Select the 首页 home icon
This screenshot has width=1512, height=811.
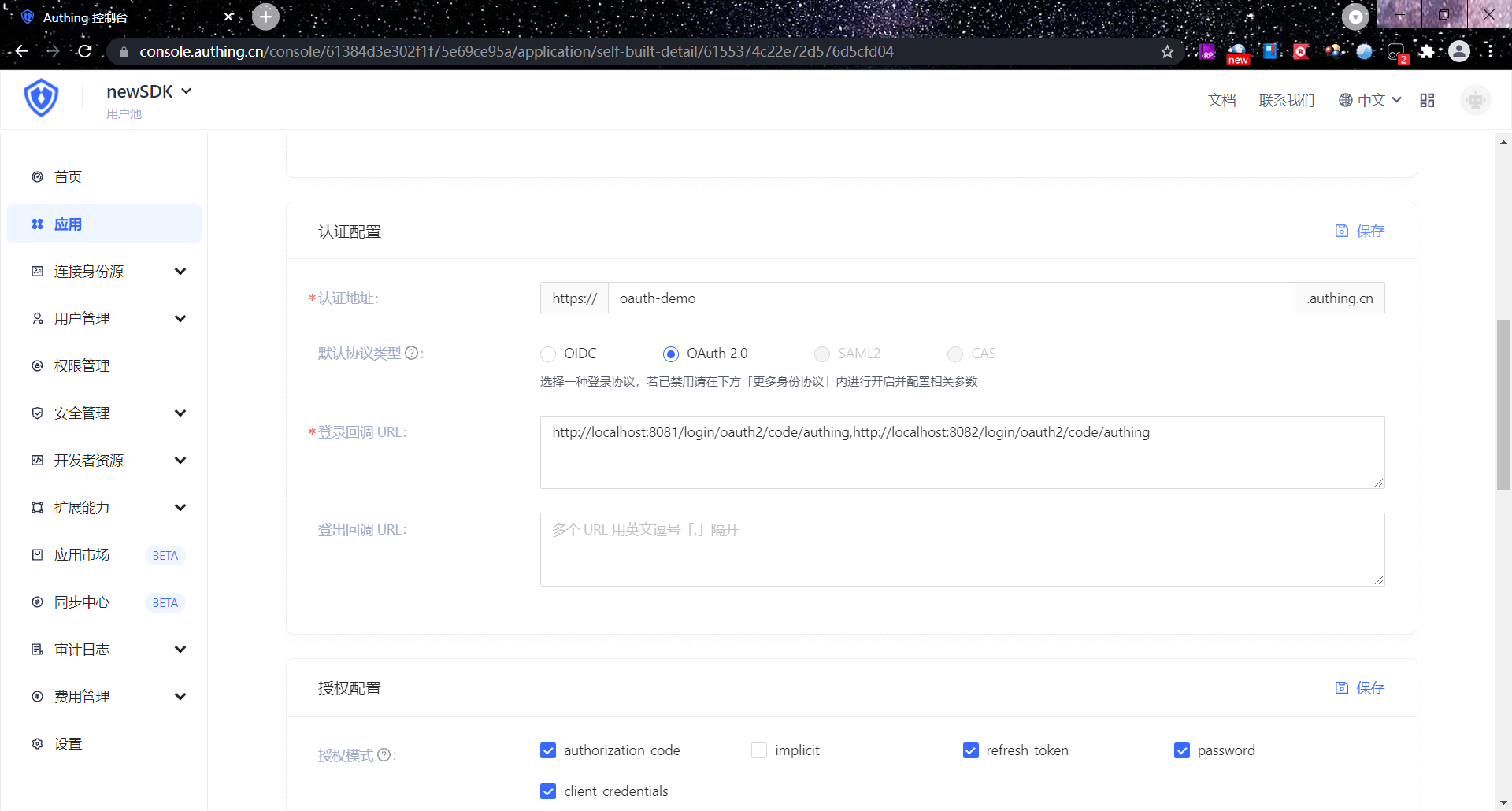(37, 176)
